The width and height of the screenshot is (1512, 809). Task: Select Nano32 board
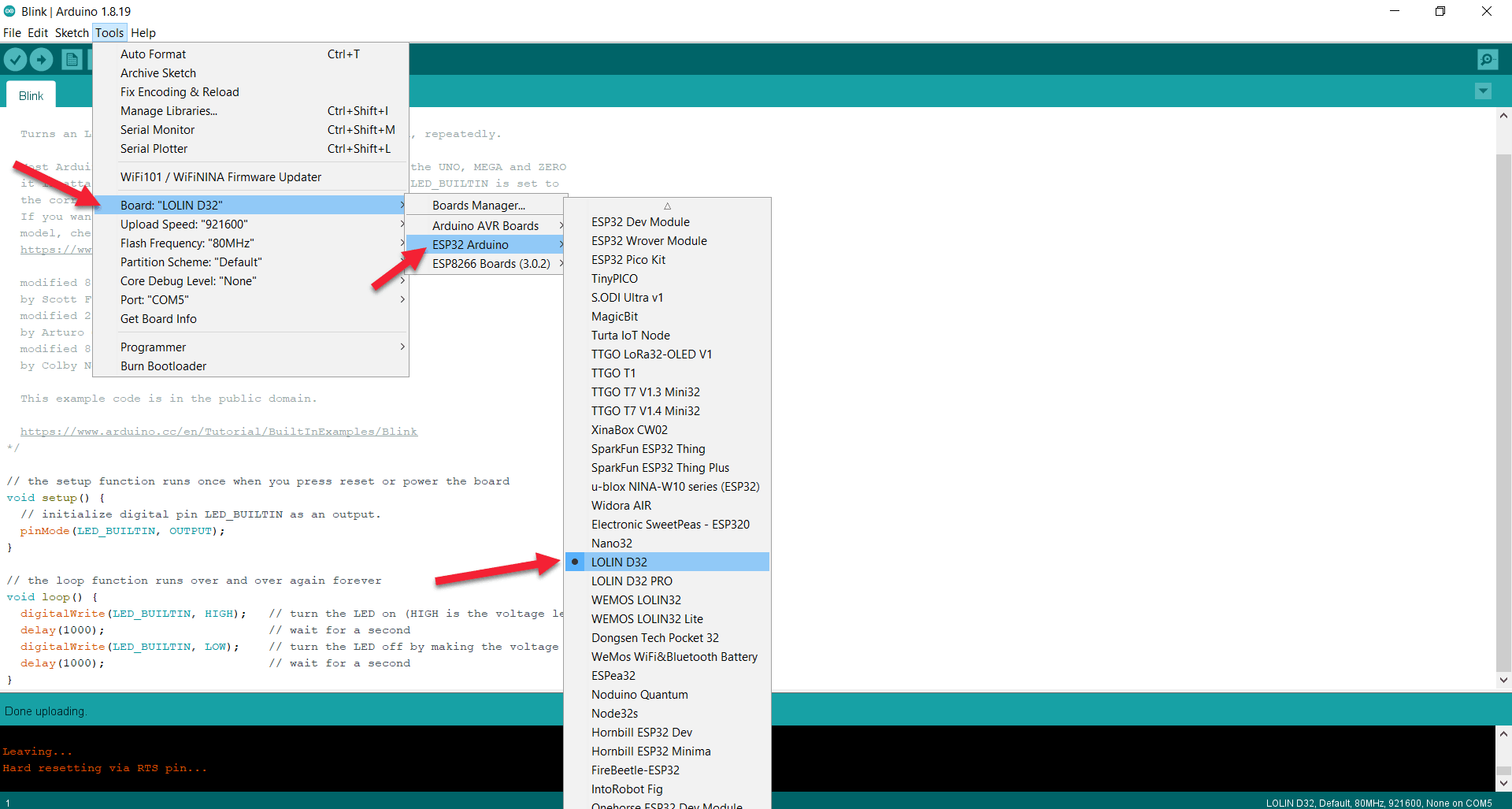coord(667,544)
